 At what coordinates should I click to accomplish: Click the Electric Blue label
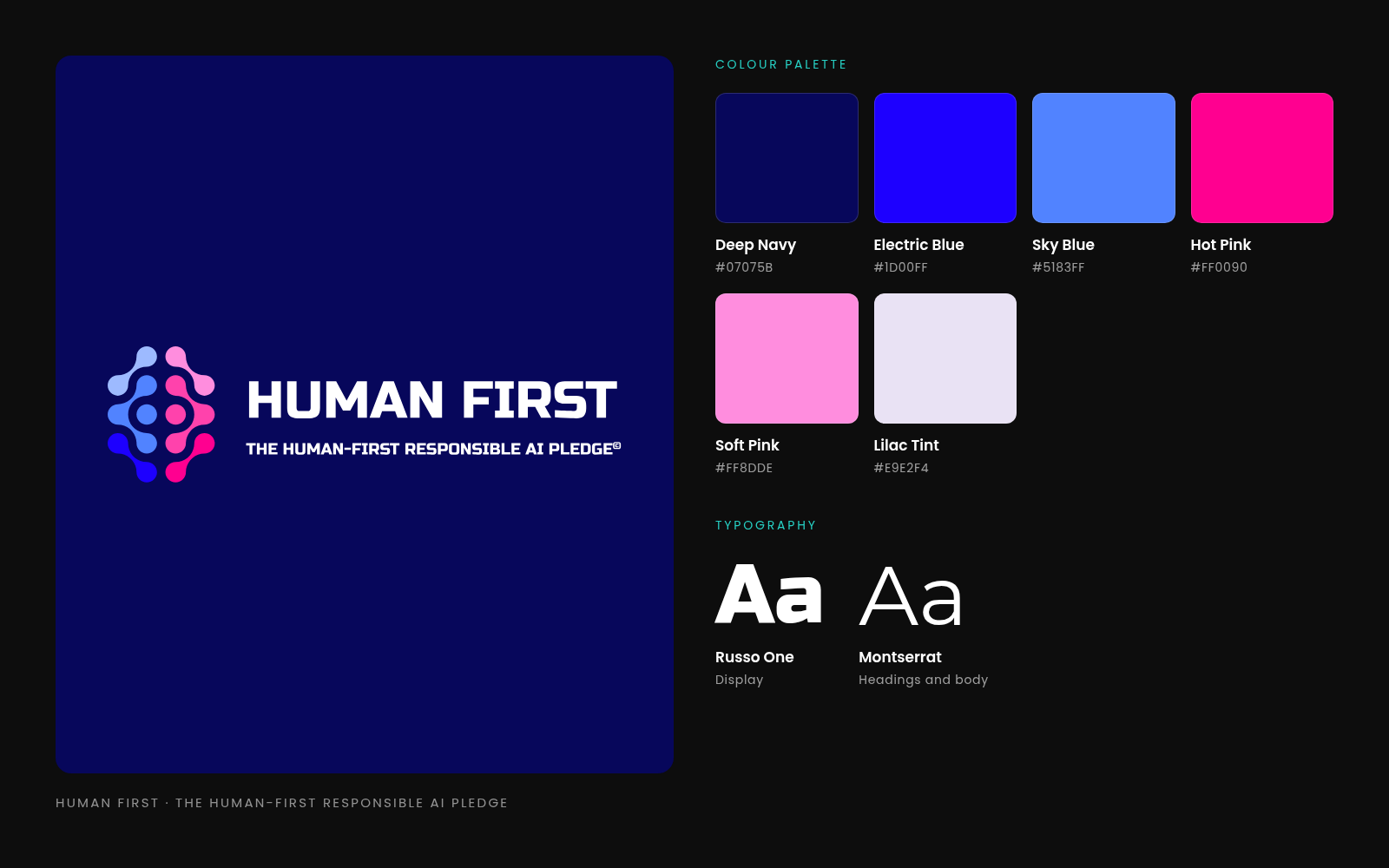coord(918,245)
